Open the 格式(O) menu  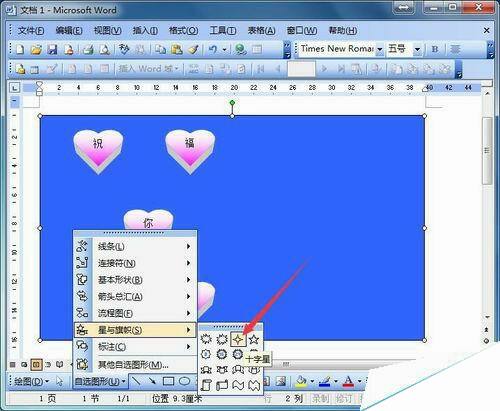183,31
